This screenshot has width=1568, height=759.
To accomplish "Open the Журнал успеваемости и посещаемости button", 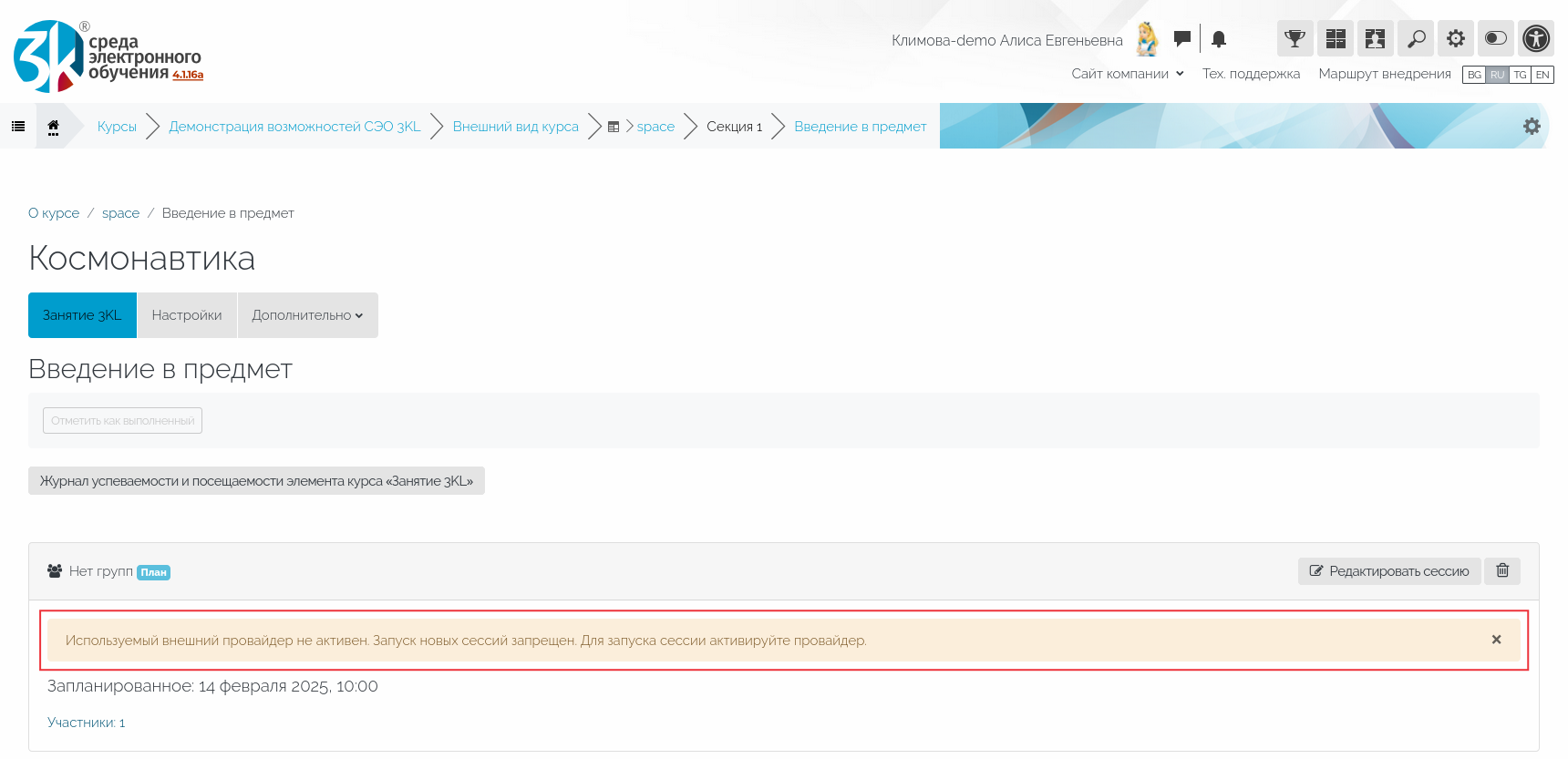I will click(256, 481).
